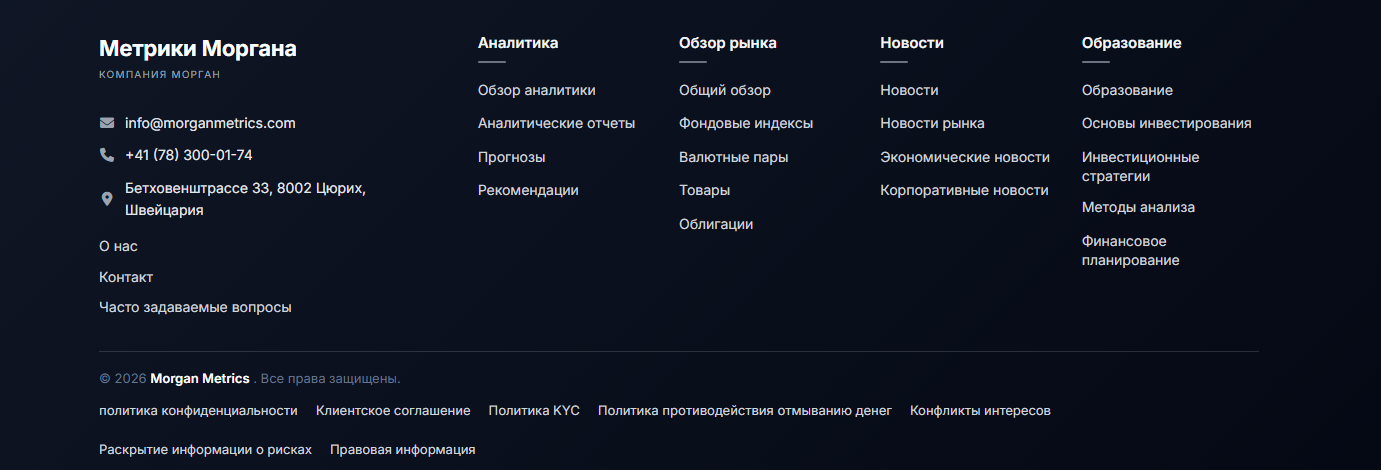Viewport: 1381px width, 470px height.
Task: Open Фондовые индексы link
Action: point(746,124)
